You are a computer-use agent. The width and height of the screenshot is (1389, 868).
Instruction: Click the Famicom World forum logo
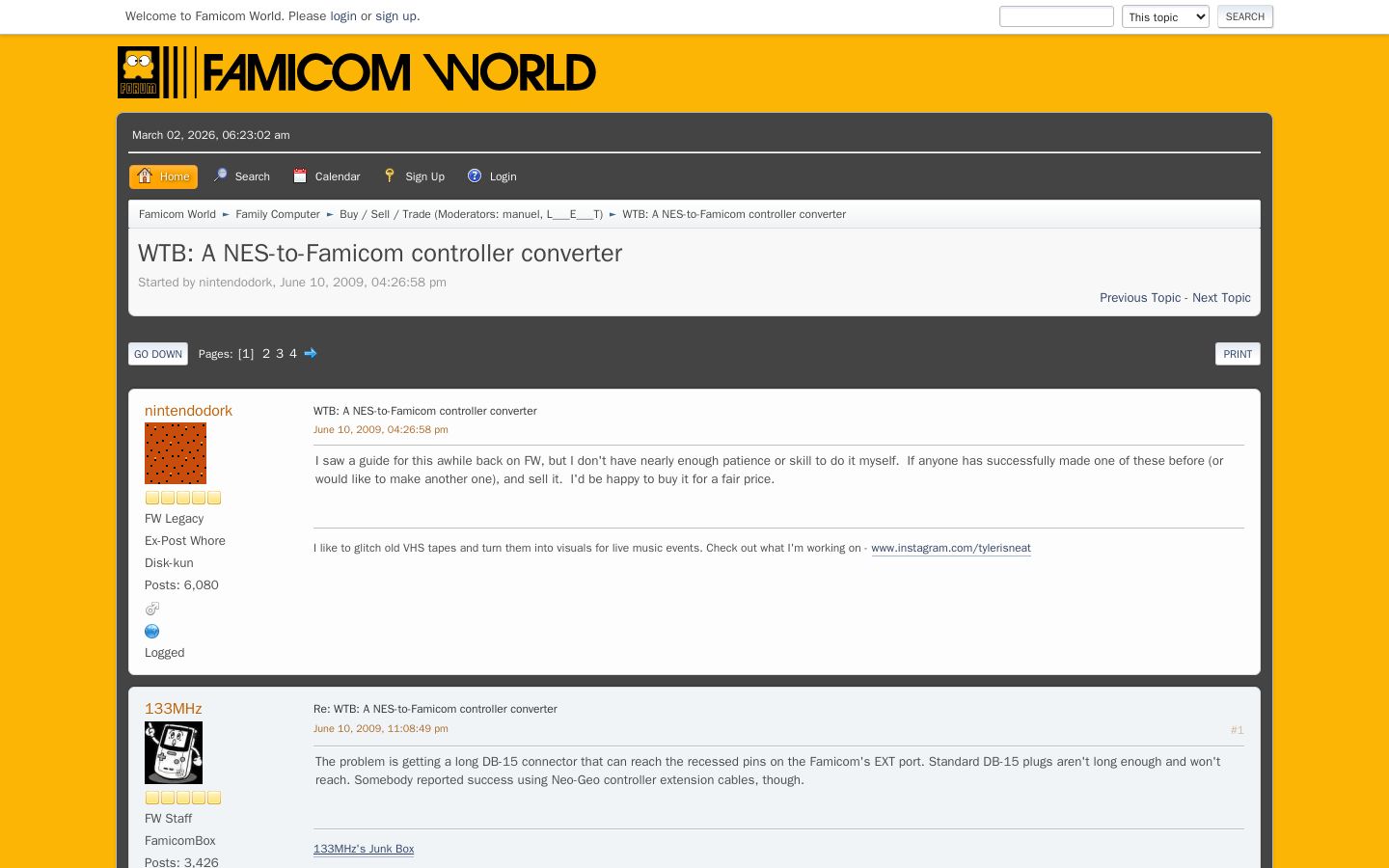coord(357,72)
